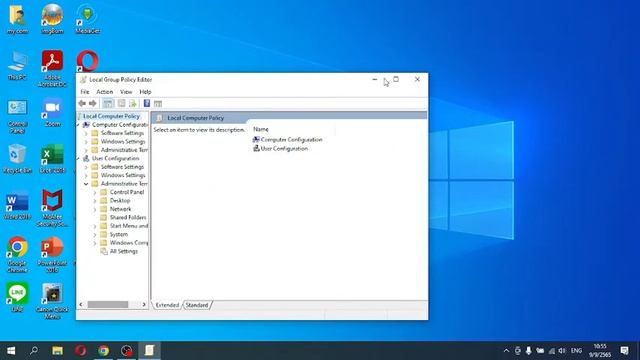The height and width of the screenshot is (360, 640).
Task: Click the Windows Start button
Action: coord(11,351)
